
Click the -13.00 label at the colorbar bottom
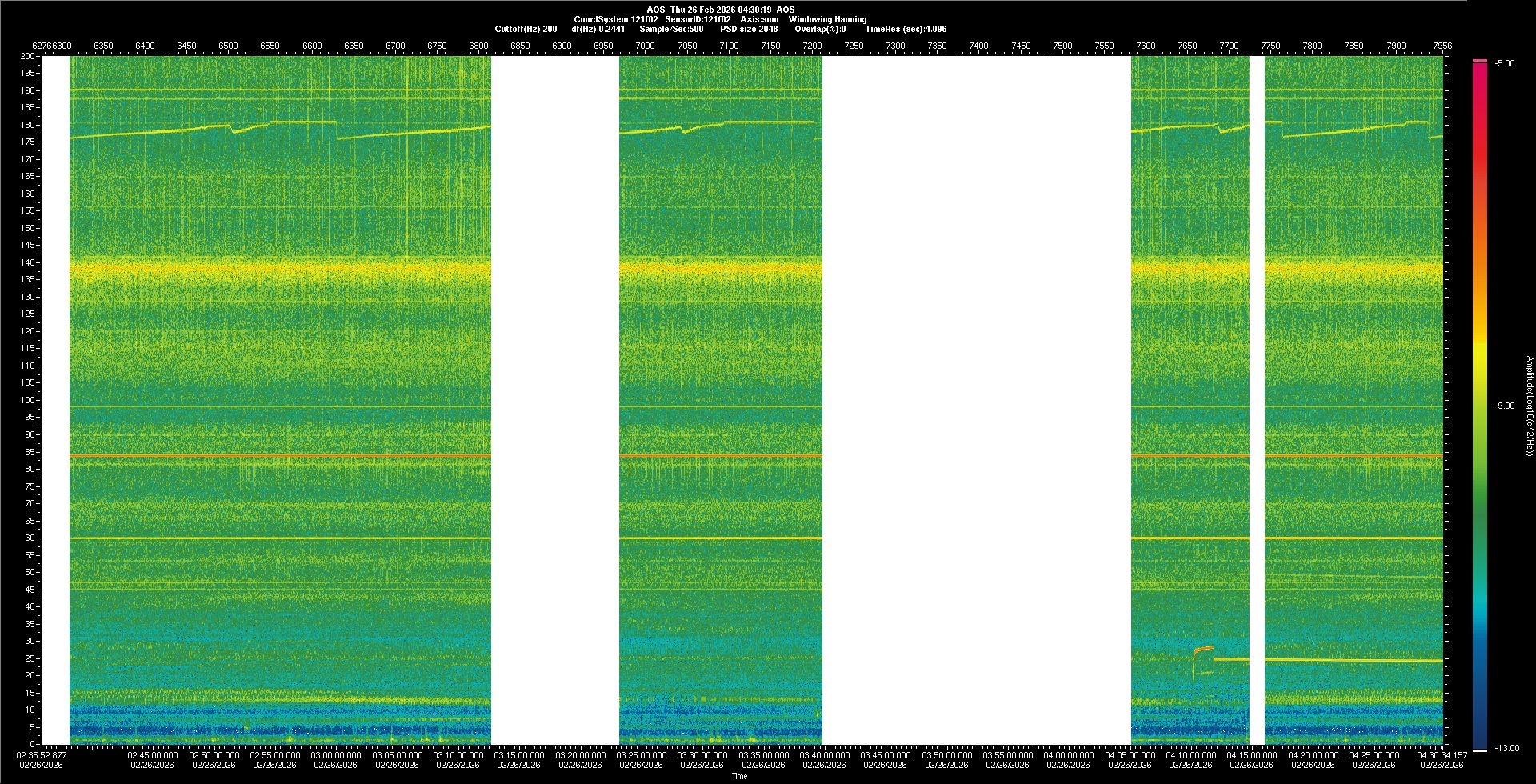[1506, 748]
